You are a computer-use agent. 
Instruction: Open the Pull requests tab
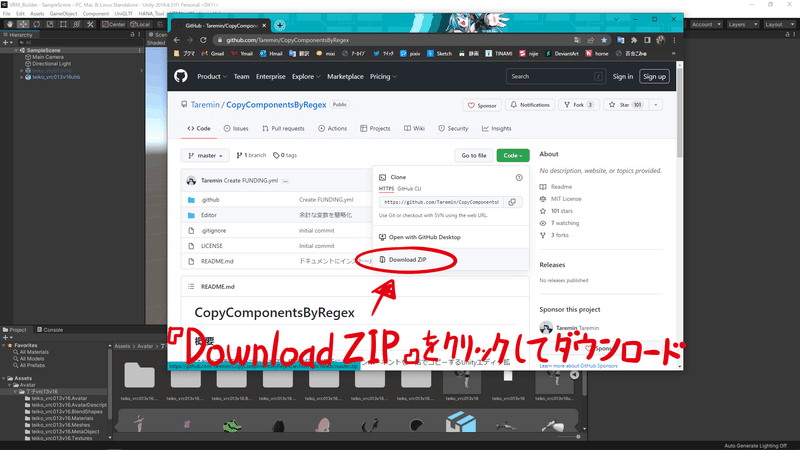(x=283, y=129)
